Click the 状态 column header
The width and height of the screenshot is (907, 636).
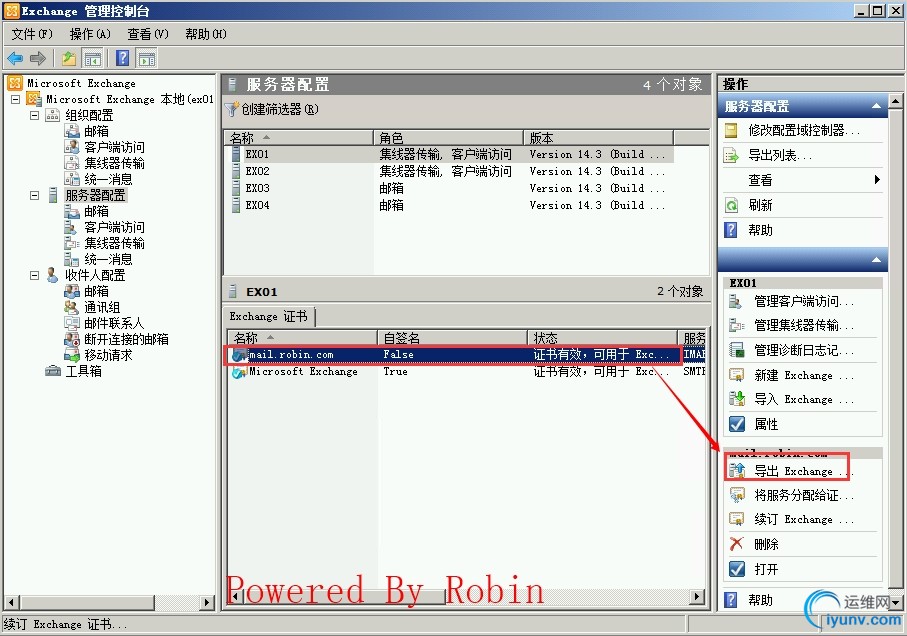603,338
